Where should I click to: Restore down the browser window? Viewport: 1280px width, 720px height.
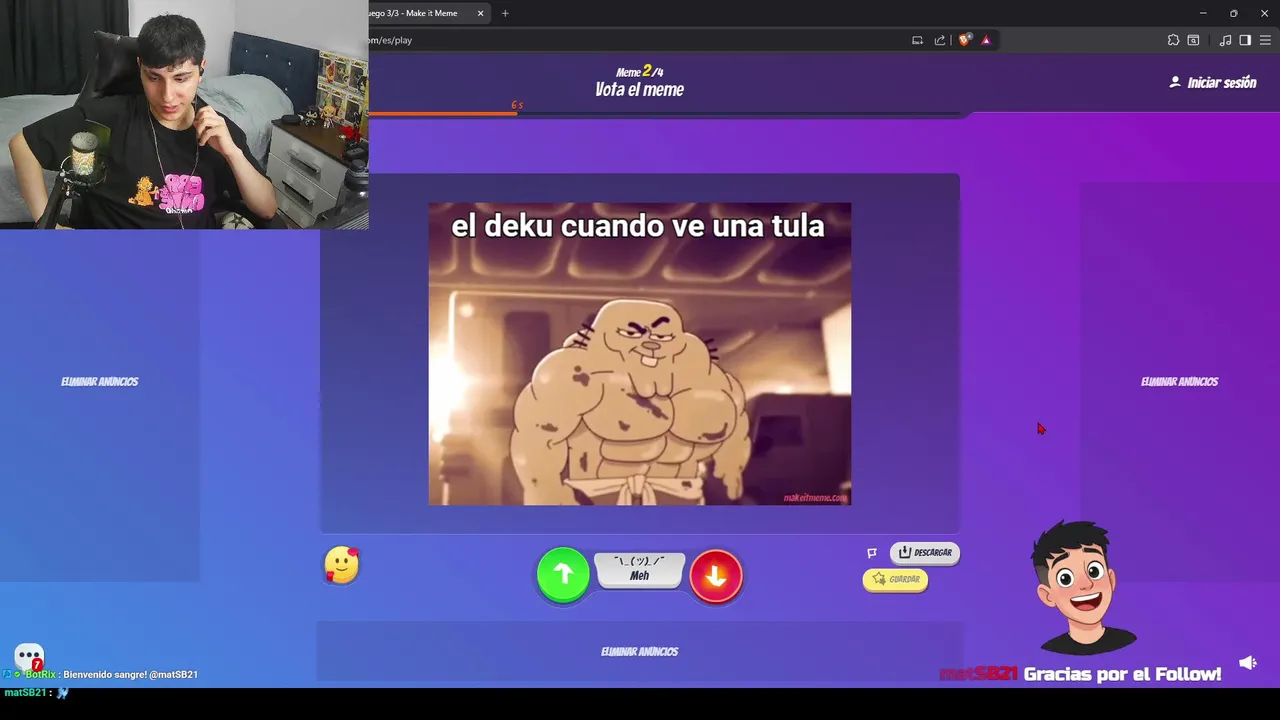tap(1234, 13)
